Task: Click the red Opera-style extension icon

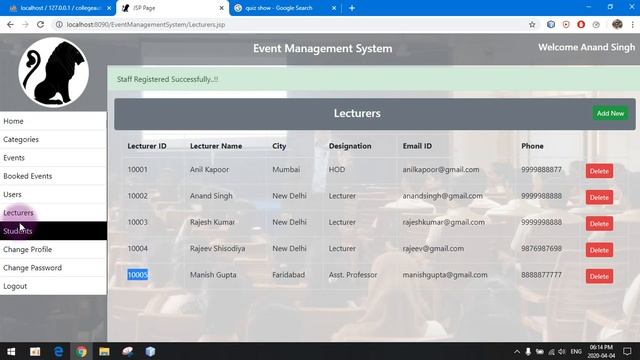Action: point(581,24)
